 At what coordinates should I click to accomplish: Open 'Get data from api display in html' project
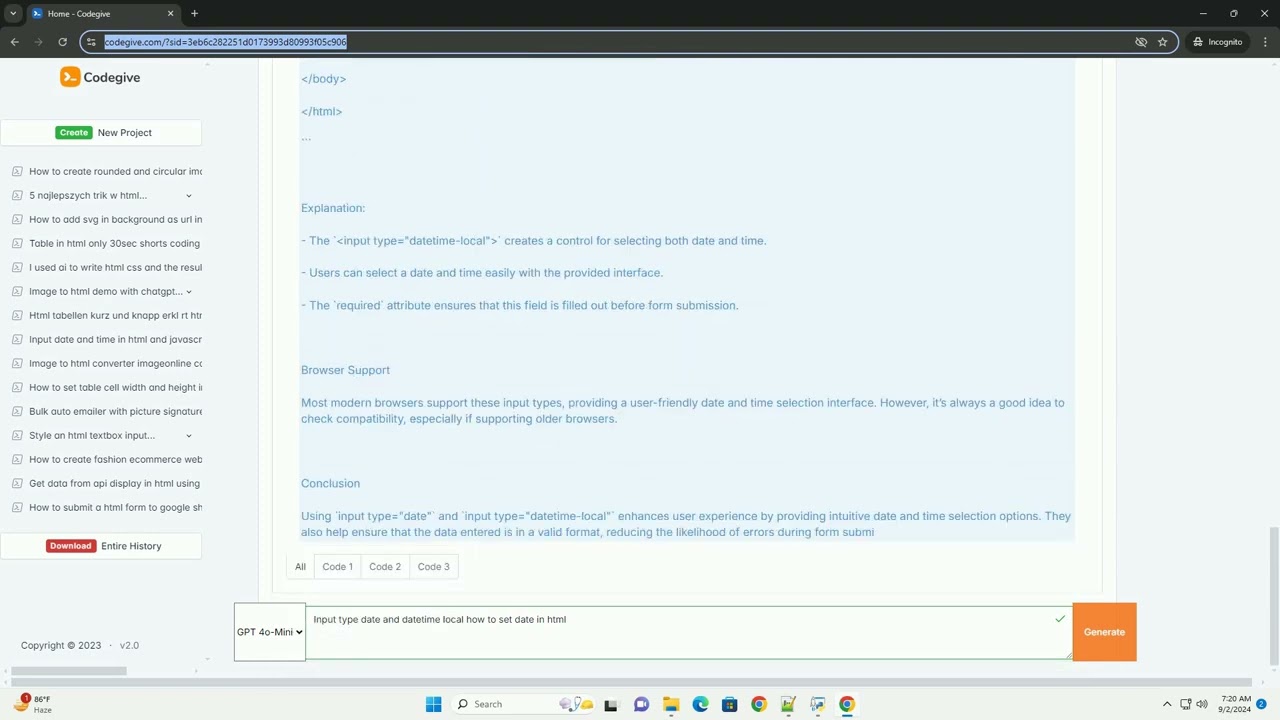click(115, 483)
